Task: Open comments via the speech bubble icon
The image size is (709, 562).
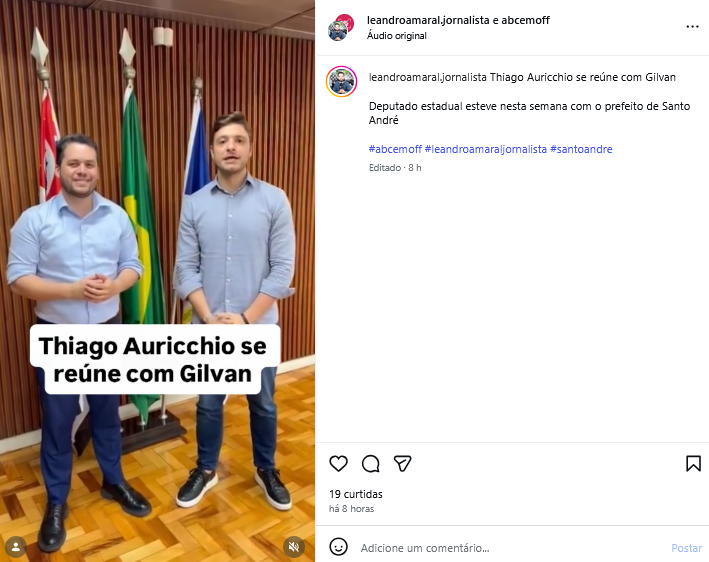Action: [370, 463]
